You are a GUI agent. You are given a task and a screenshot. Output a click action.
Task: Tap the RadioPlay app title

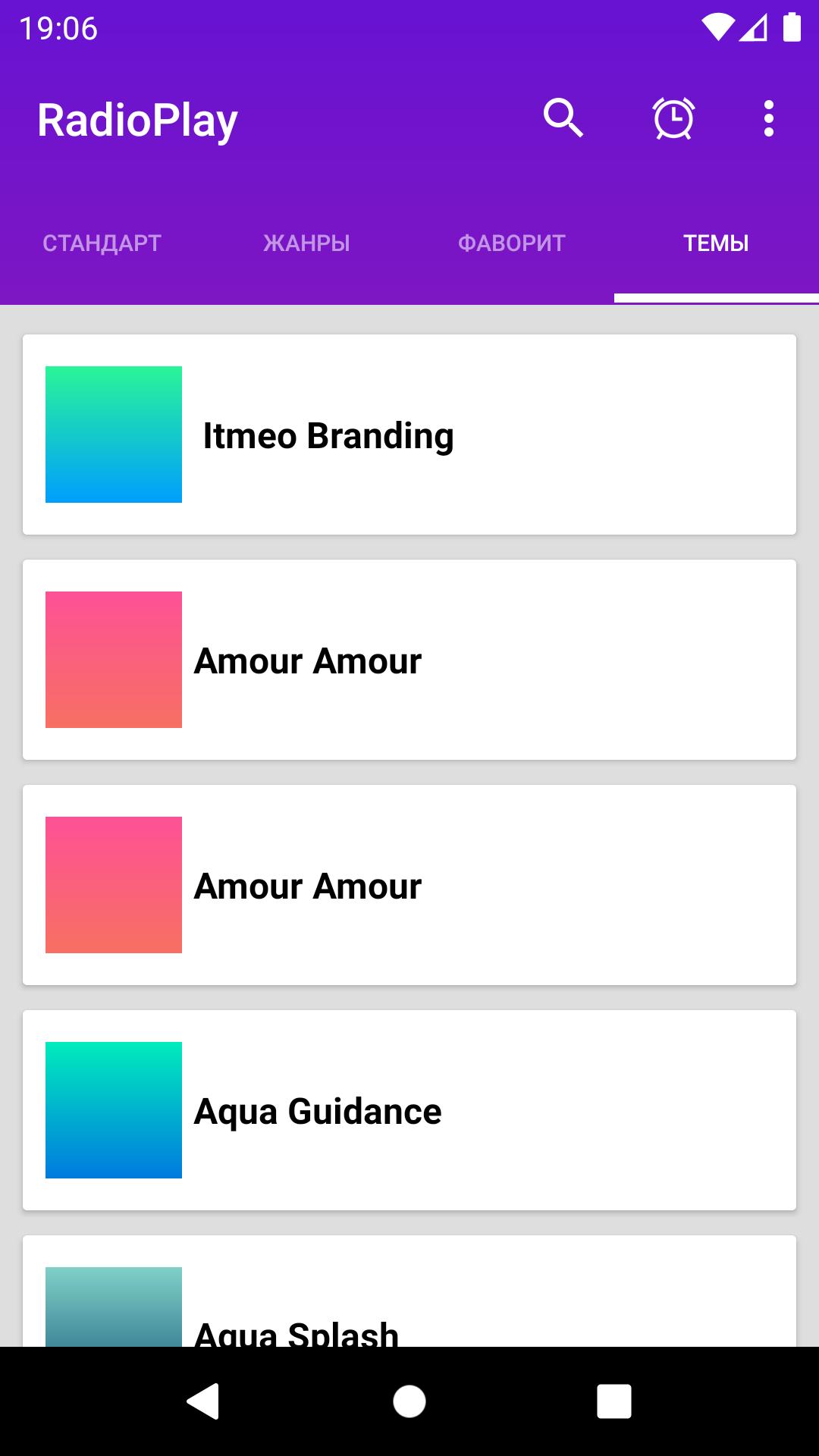pos(137,121)
